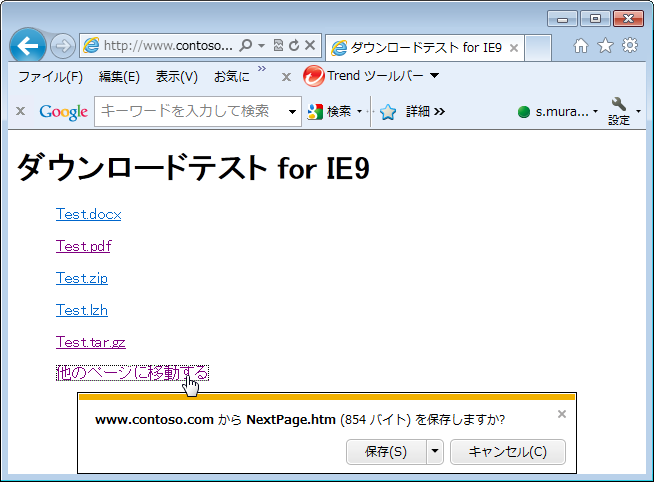Viewport: 654px width, 482px height.
Task: Dismiss the download notification bar
Action: point(562,414)
